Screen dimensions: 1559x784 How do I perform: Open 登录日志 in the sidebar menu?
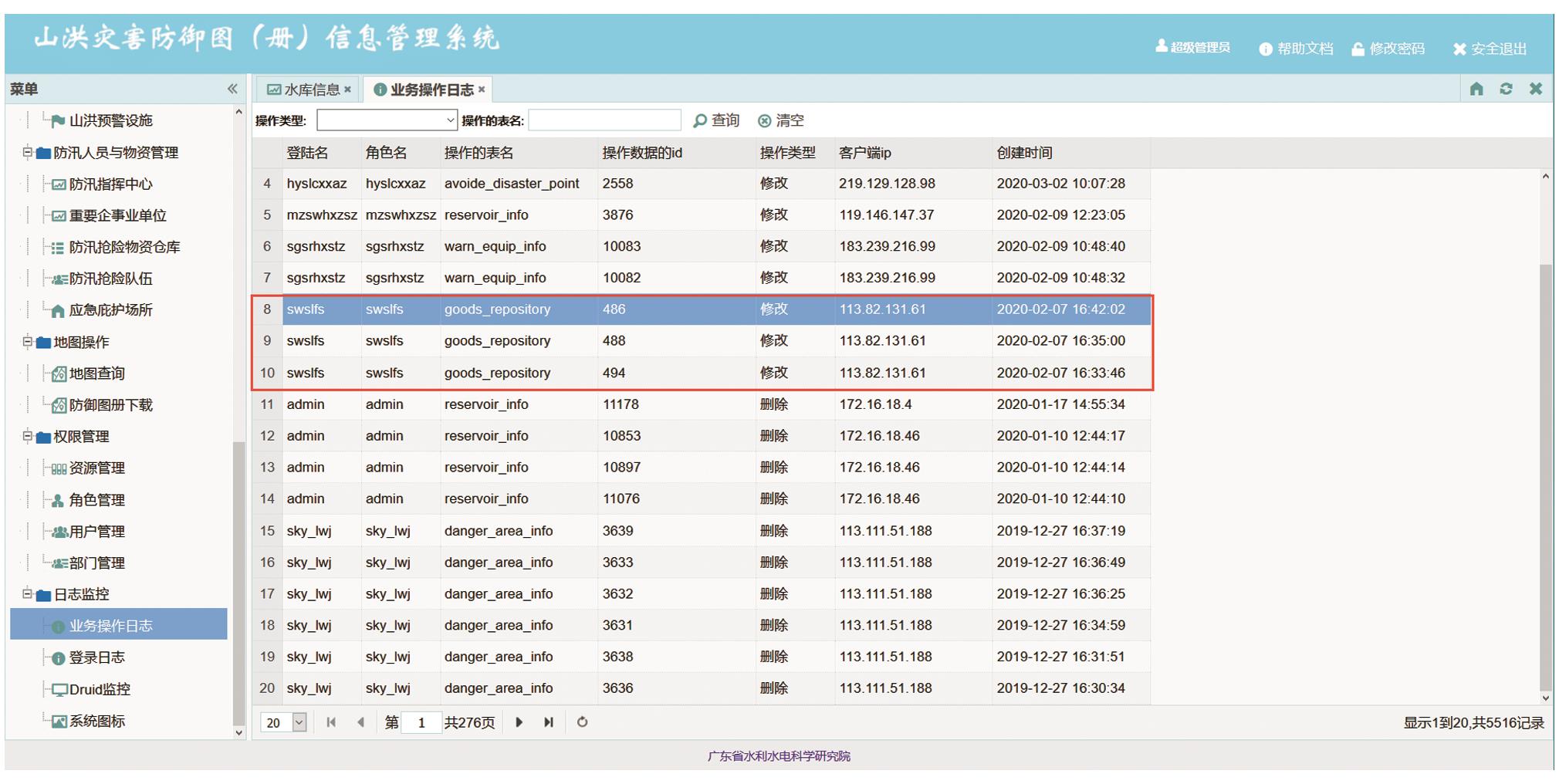[96, 657]
